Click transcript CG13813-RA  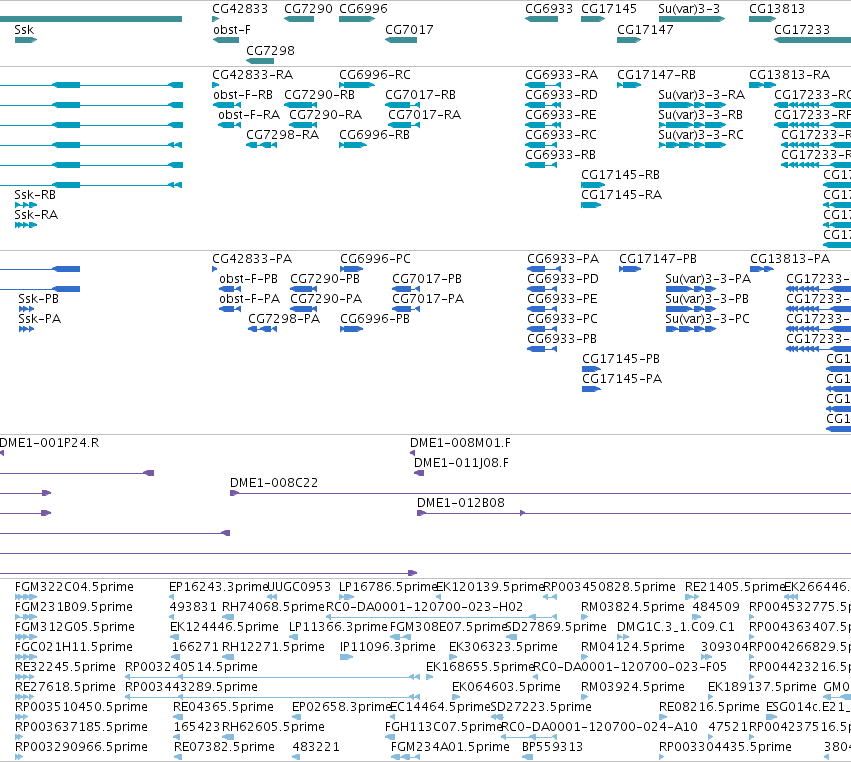pos(763,85)
